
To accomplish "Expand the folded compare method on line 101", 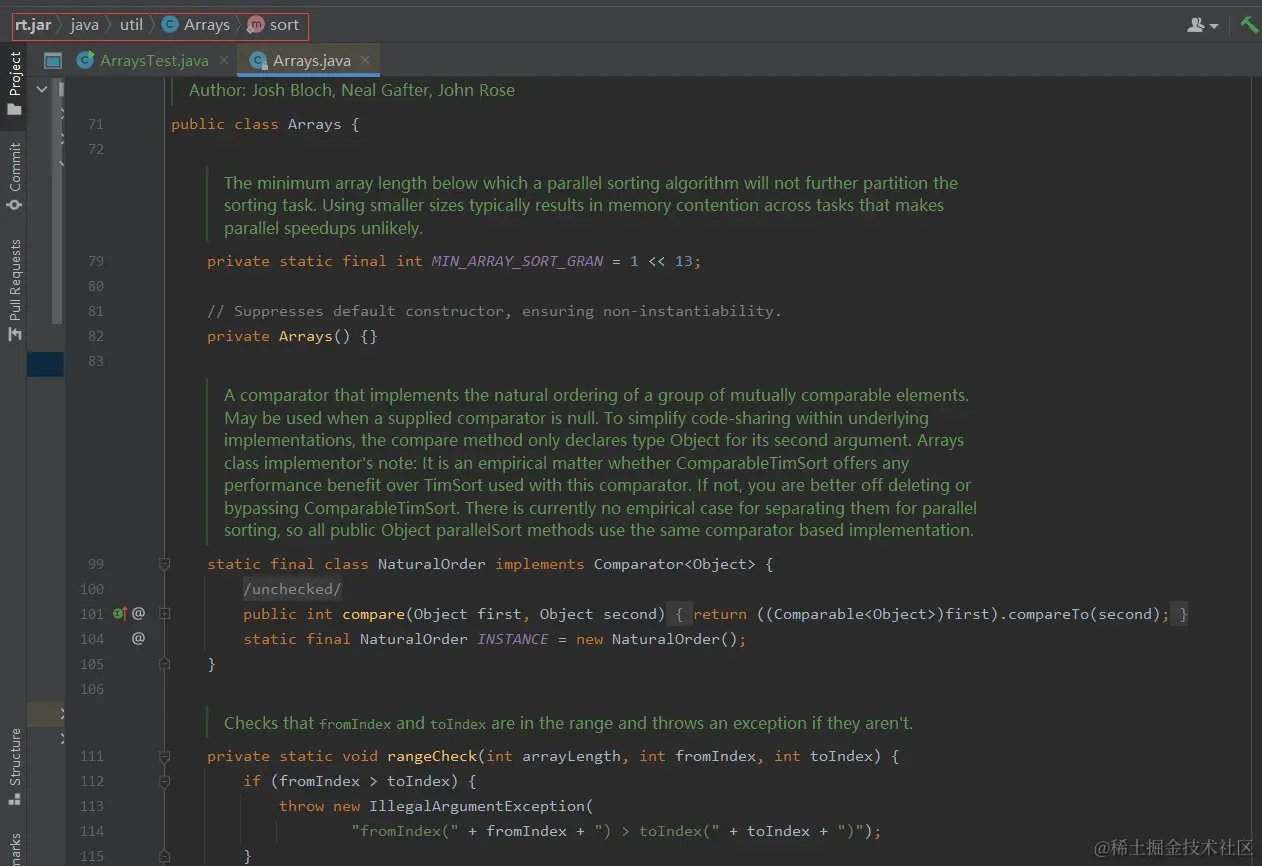I will coord(165,614).
